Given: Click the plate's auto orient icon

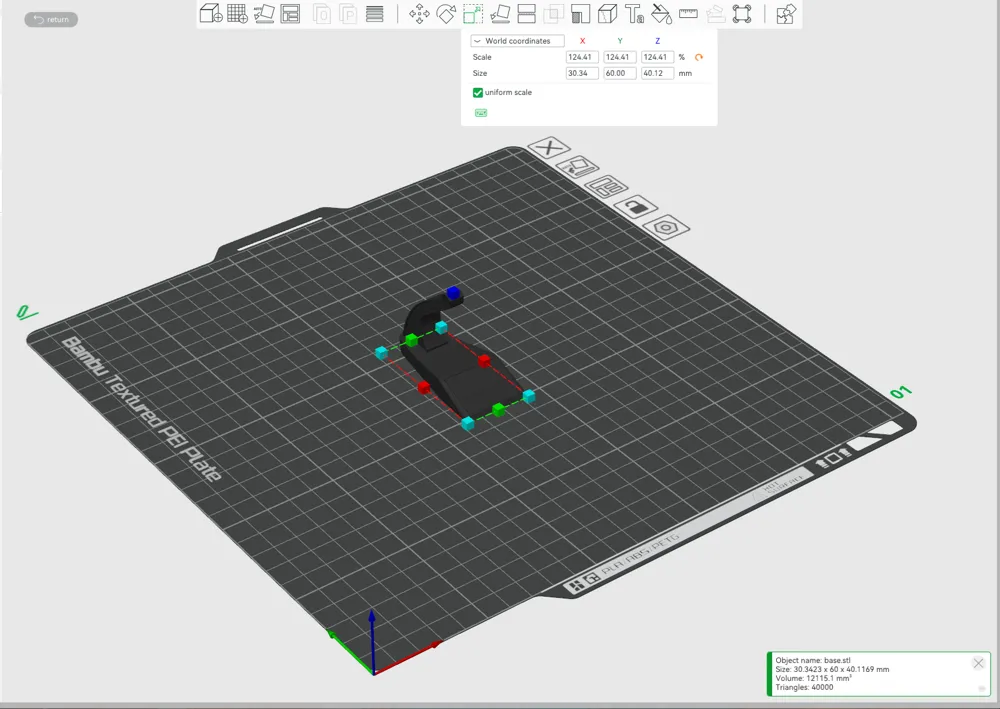Looking at the screenshot, I should (x=578, y=168).
